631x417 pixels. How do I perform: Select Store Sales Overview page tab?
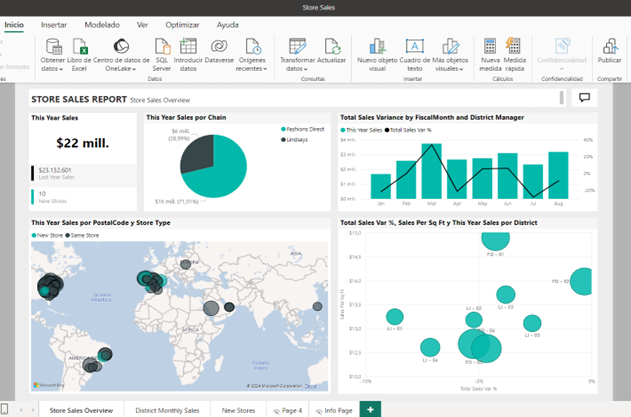[x=81, y=410]
